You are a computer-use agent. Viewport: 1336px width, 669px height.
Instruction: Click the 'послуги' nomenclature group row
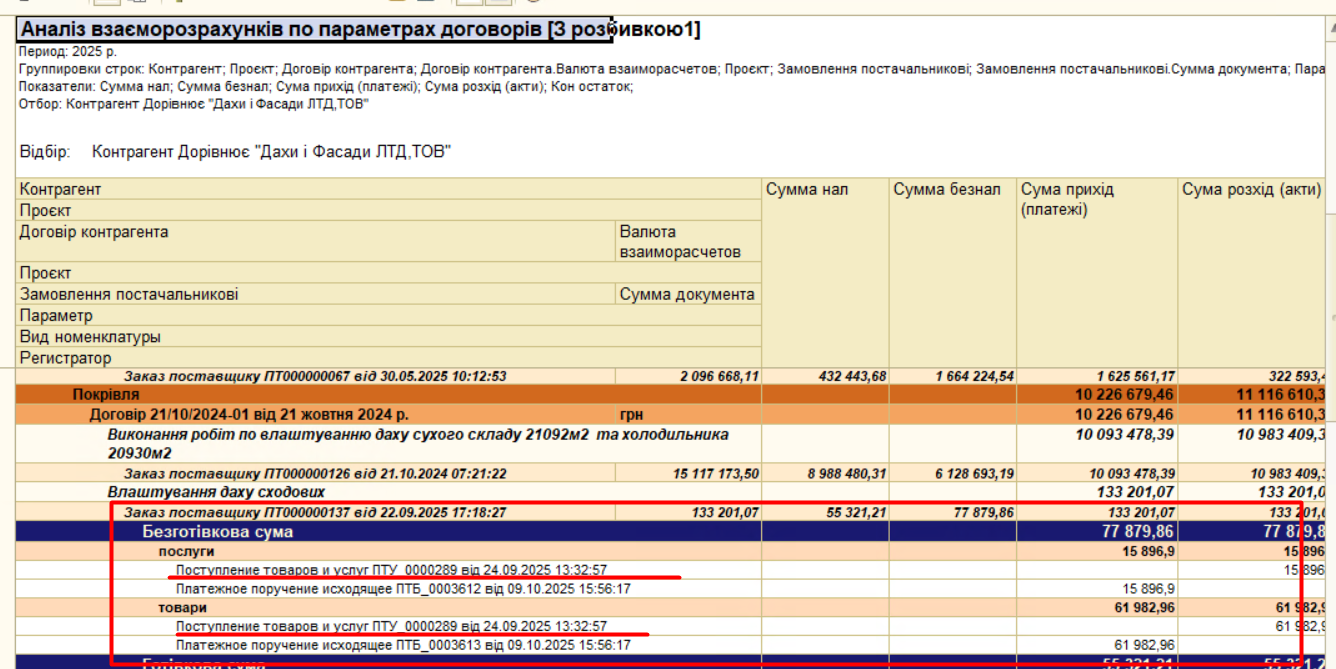tap(186, 551)
